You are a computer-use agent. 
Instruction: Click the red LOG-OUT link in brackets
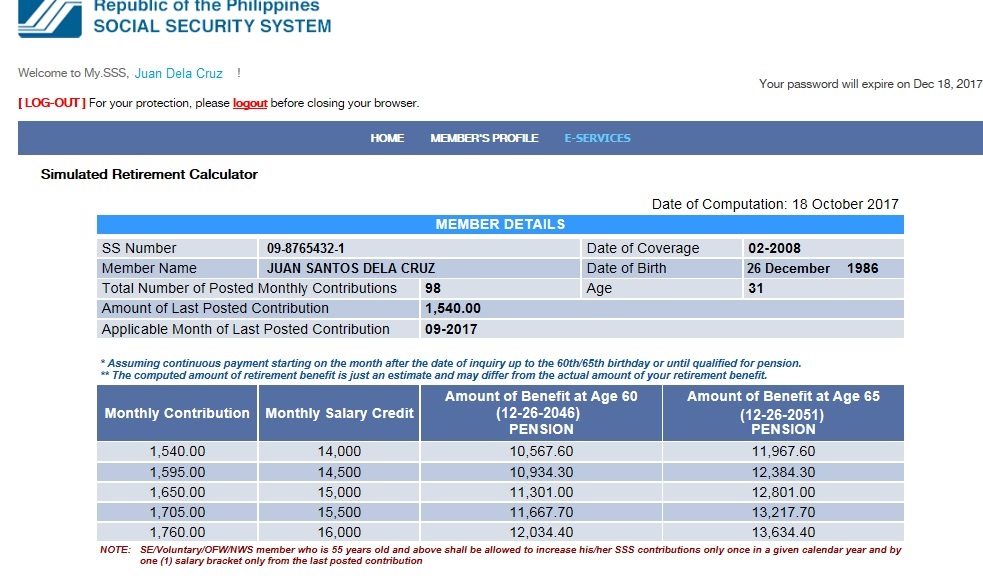click(52, 103)
